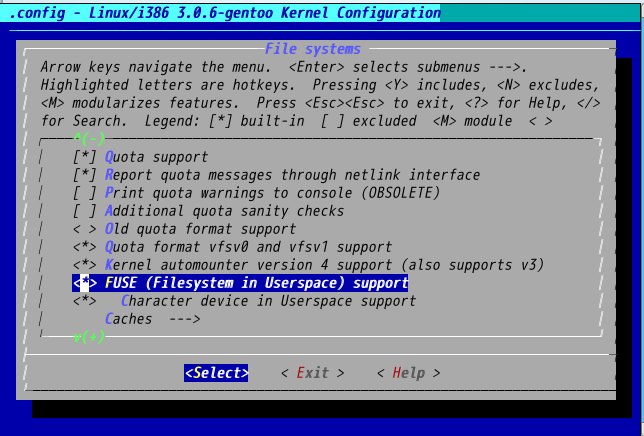The width and height of the screenshot is (644, 436).
Task: Click the scroll-down v(+) indicator
Action: pyautogui.click(x=89, y=337)
